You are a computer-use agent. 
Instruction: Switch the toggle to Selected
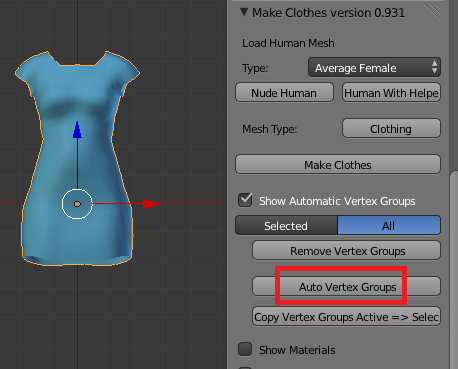pos(286,226)
